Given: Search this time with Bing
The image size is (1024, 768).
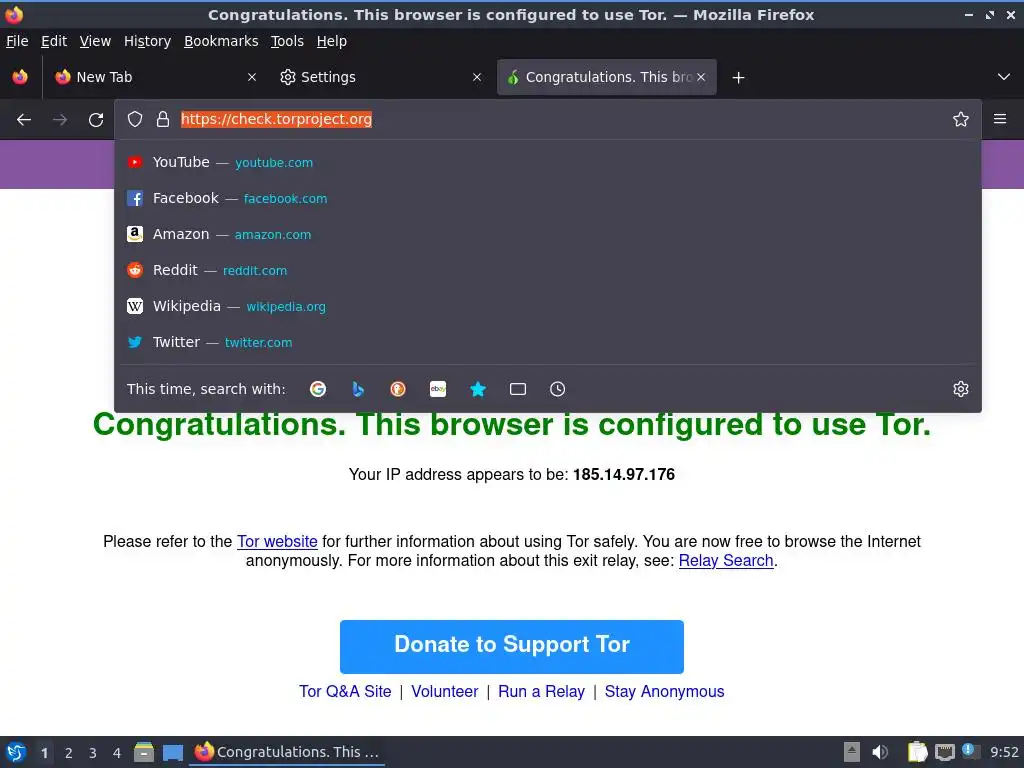Looking at the screenshot, I should point(358,389).
